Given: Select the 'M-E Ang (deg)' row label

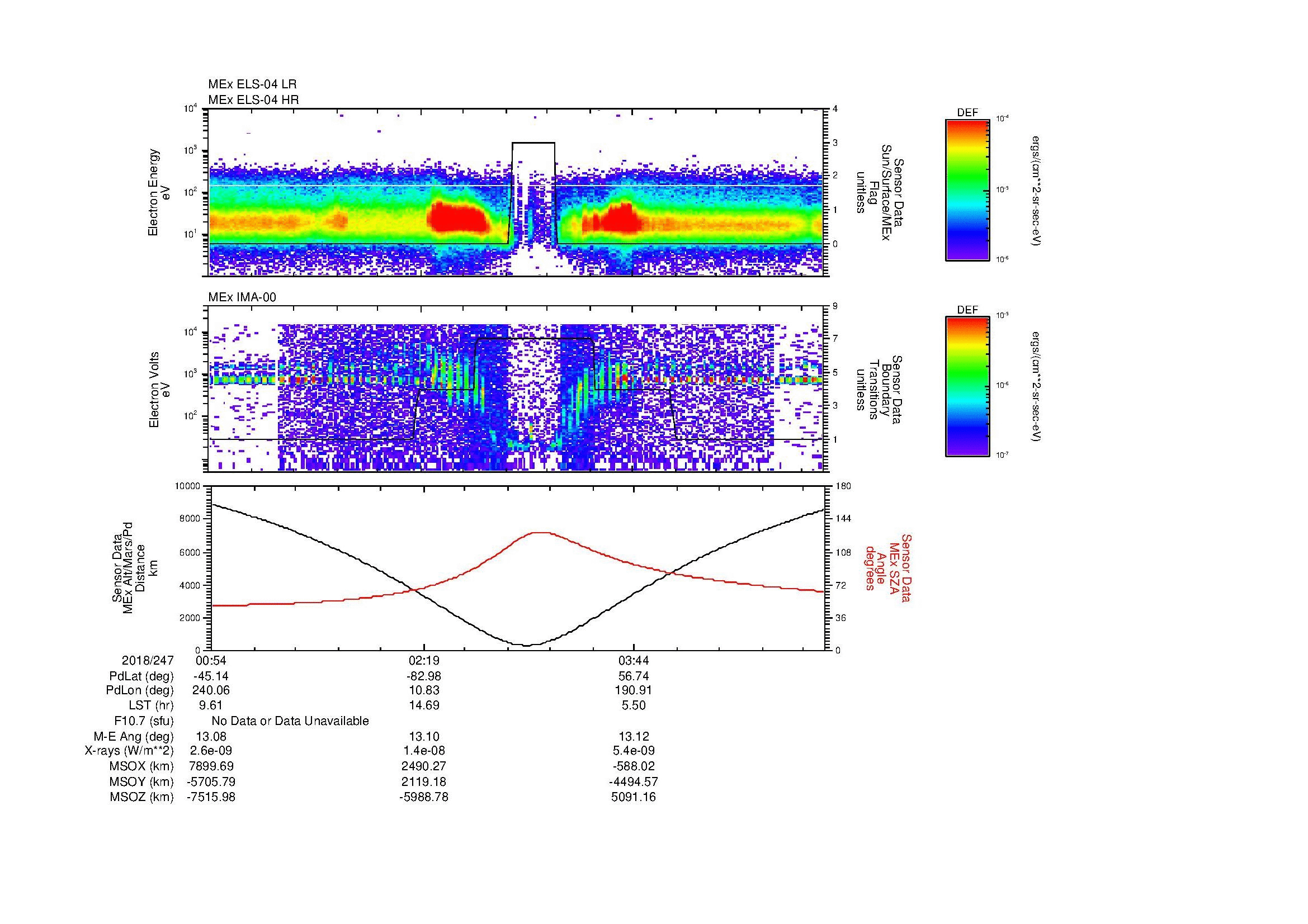Looking at the screenshot, I should click(x=134, y=737).
